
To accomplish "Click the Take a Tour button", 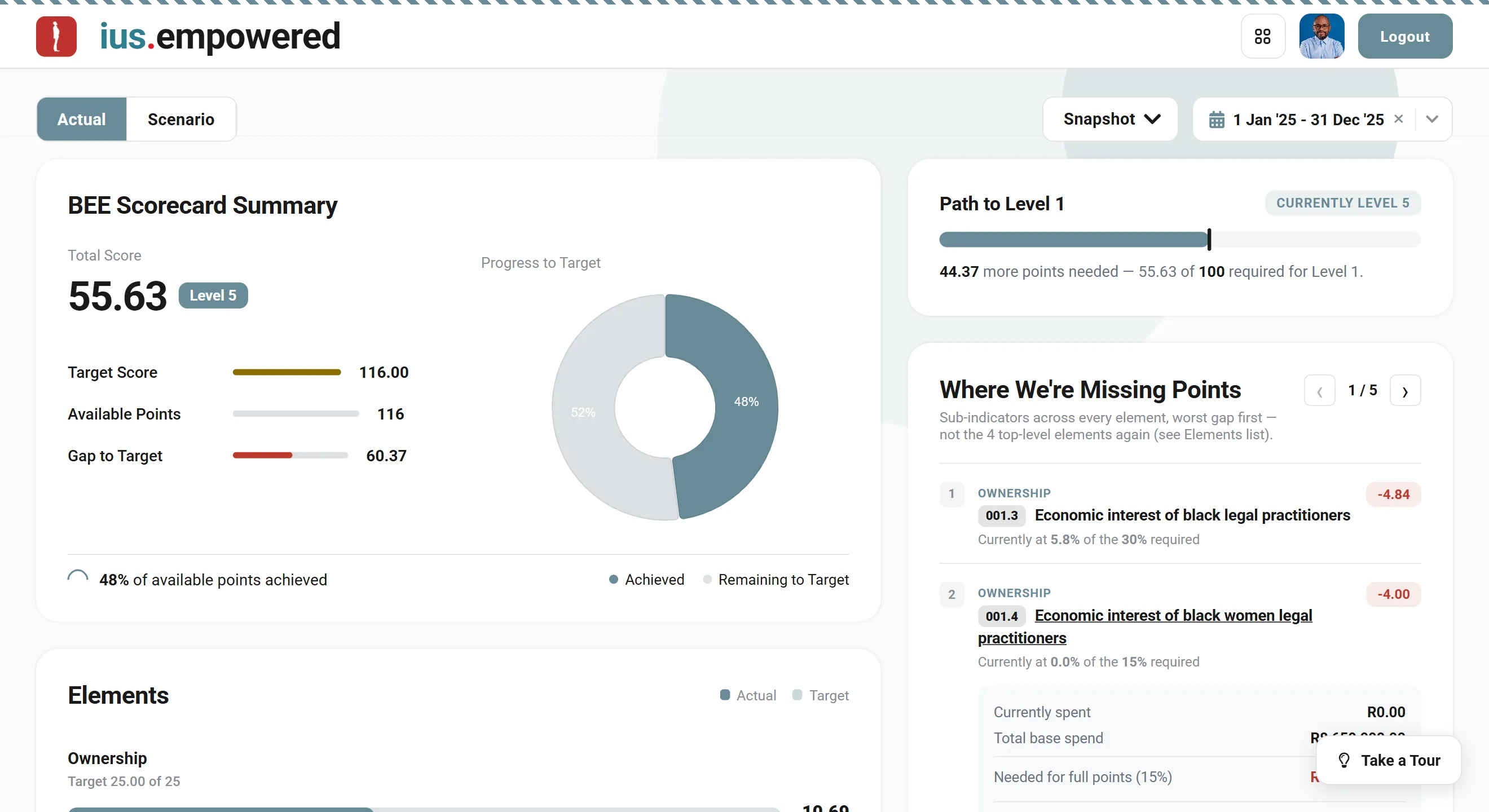I will (1389, 760).
